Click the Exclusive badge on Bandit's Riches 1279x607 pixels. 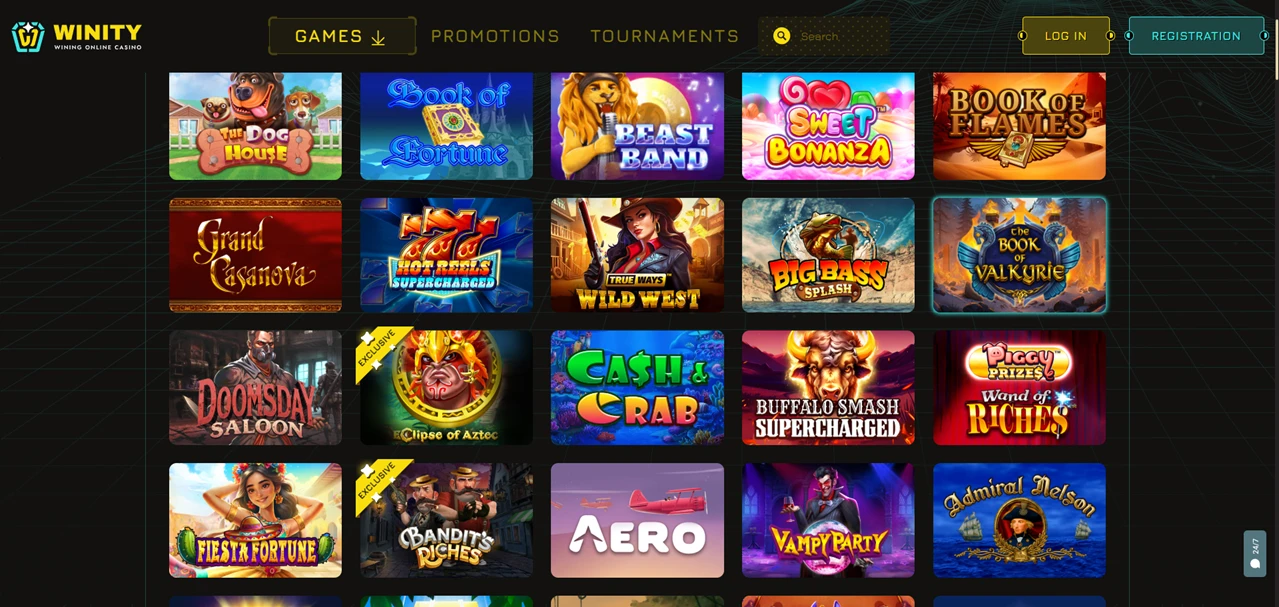coord(378,482)
